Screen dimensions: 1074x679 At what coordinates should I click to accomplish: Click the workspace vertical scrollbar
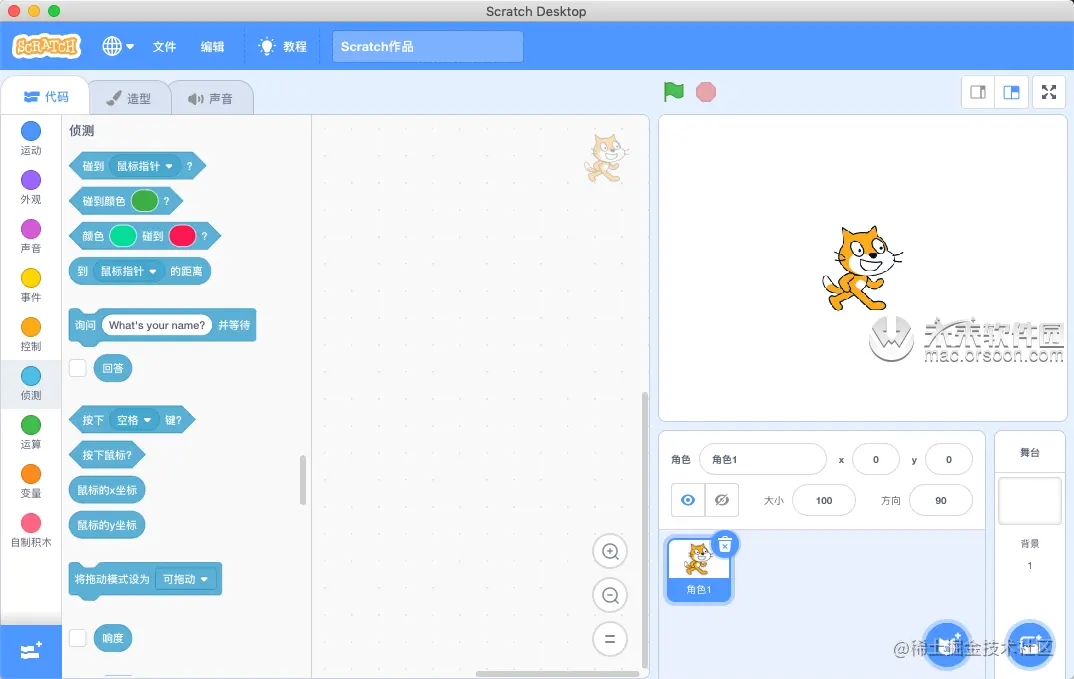click(x=645, y=530)
